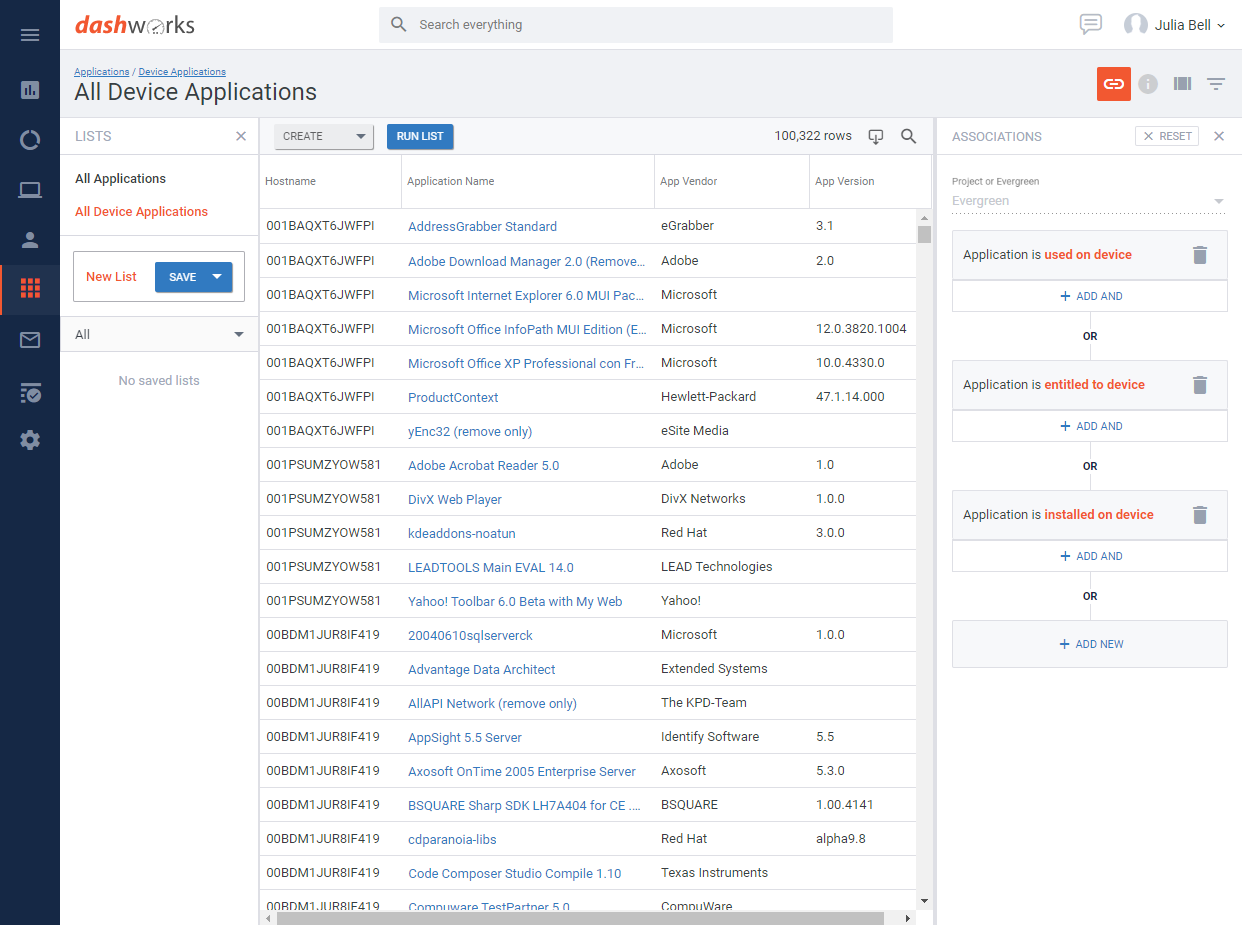Open the Users person sidebar icon

pos(30,240)
